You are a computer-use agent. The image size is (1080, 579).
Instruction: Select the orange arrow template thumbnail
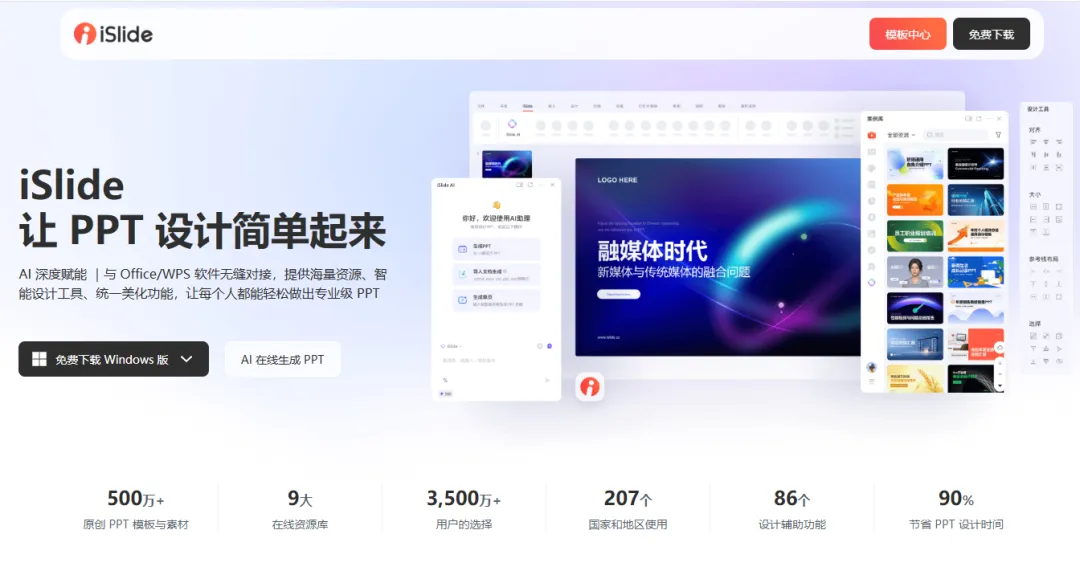[x=975, y=235]
